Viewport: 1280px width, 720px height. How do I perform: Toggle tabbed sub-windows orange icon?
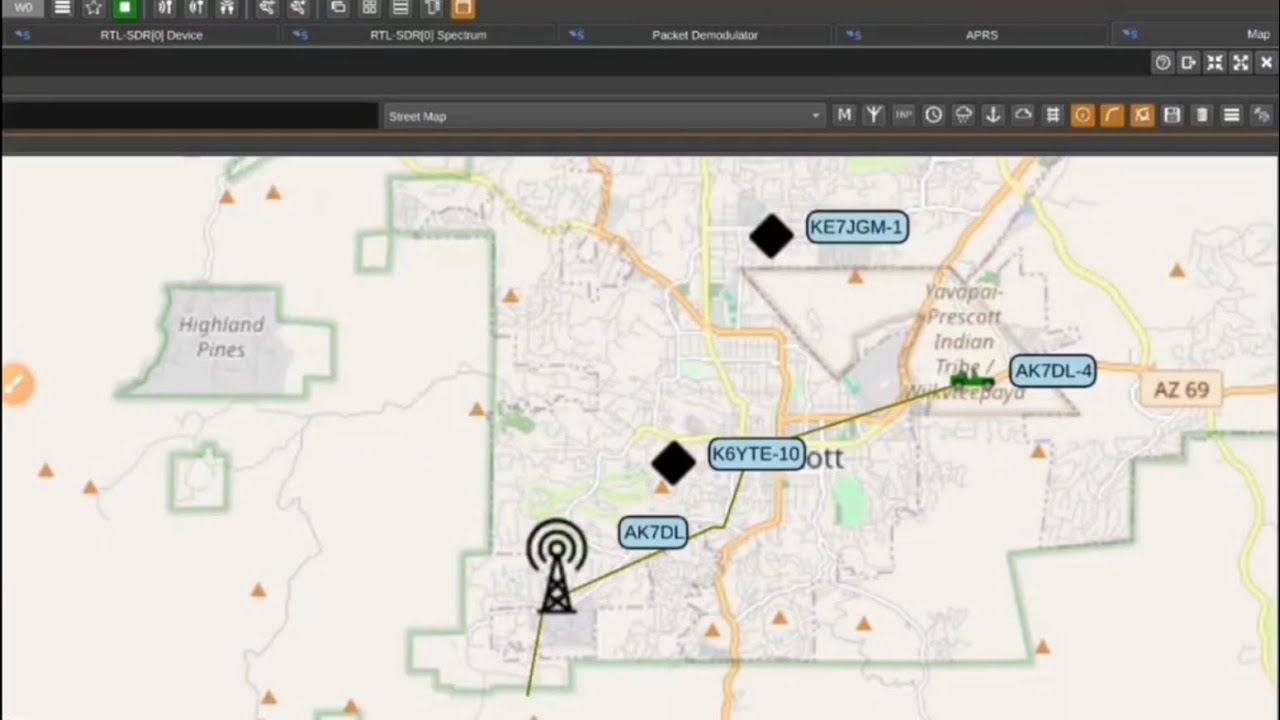462,8
